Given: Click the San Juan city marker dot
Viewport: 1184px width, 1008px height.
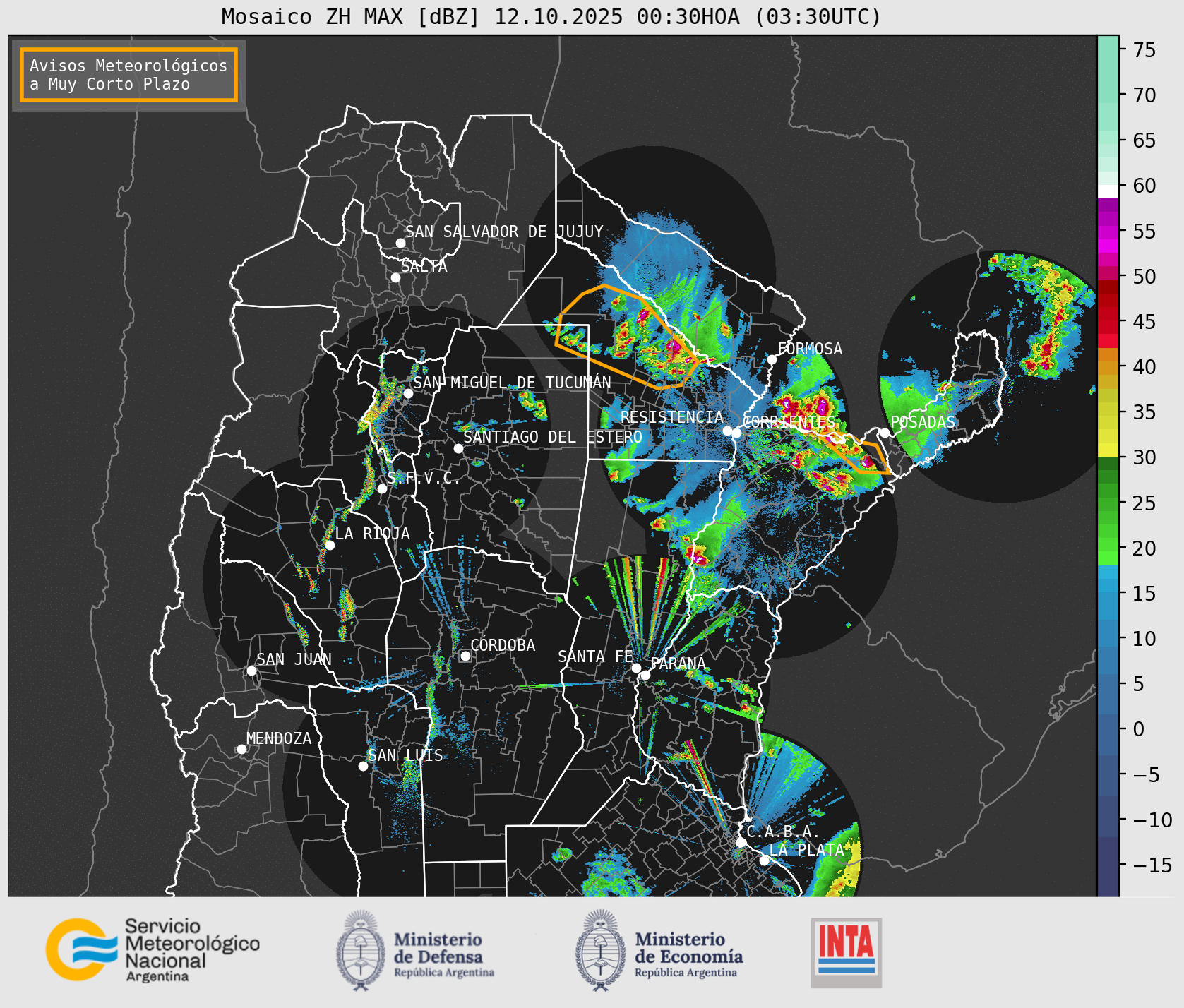Looking at the screenshot, I should pos(251,671).
